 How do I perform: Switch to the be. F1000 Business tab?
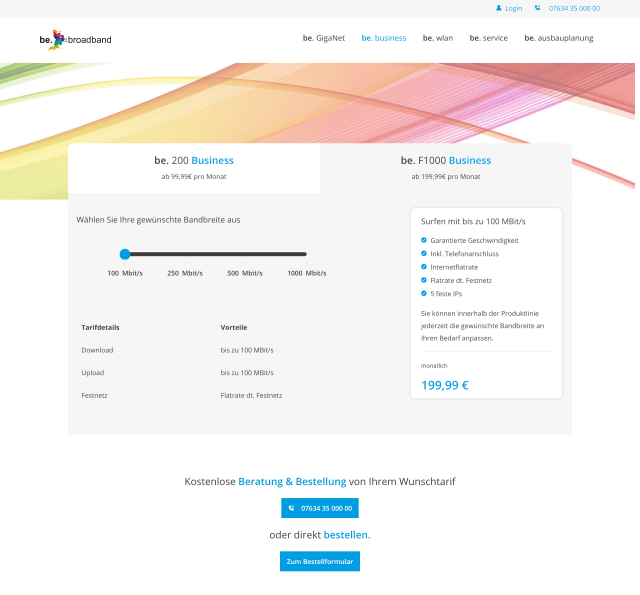(446, 168)
